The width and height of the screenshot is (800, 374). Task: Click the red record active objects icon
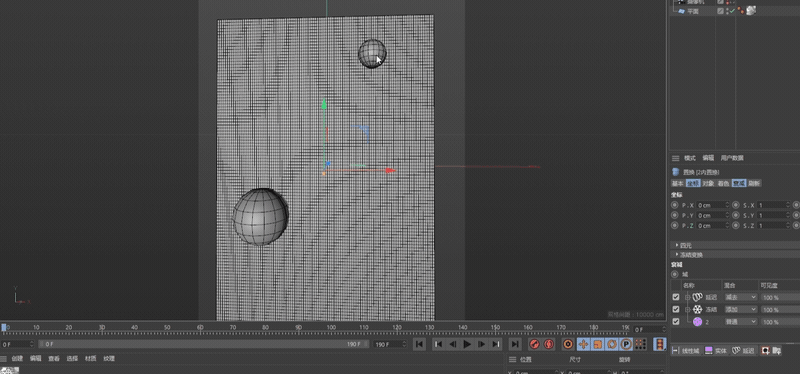coord(534,344)
